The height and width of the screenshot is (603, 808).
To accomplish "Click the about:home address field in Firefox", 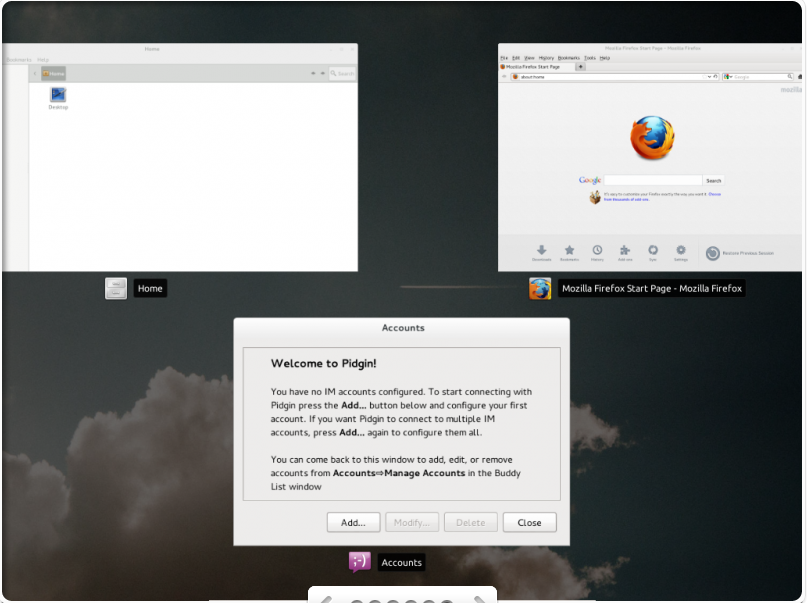I will (x=614, y=76).
